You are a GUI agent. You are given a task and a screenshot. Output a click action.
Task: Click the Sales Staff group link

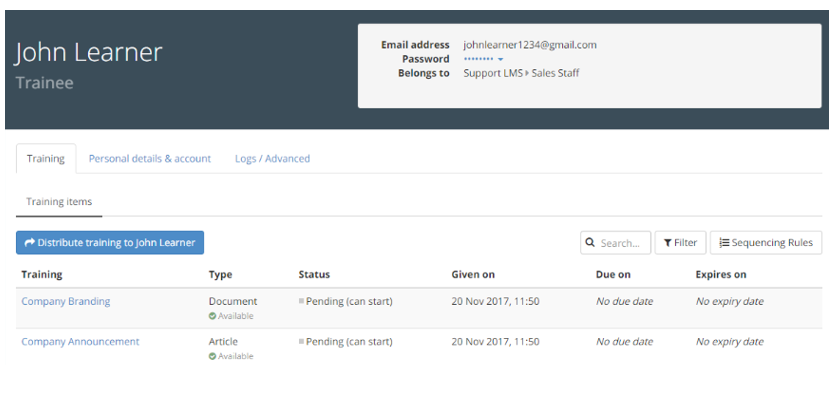pyautogui.click(x=555, y=73)
